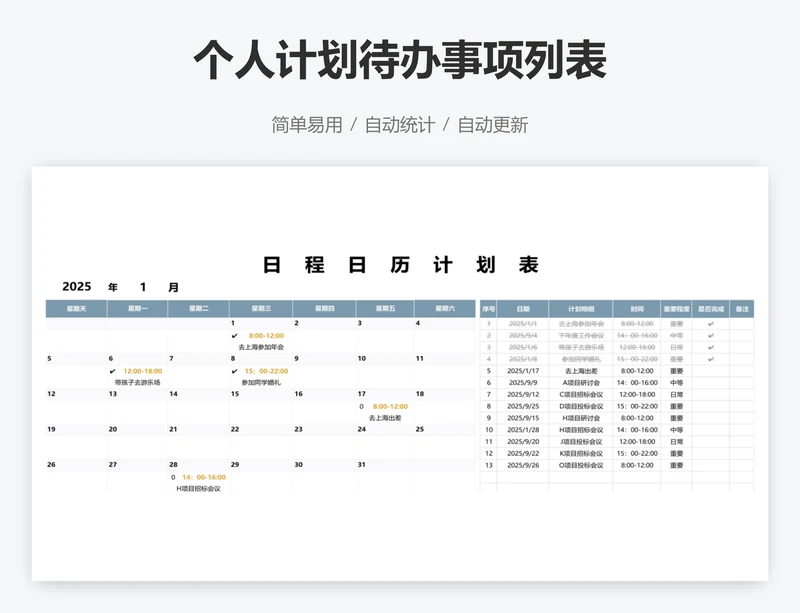Select task row 5 date 2025/1/17
The image size is (800, 613).
pos(522,371)
